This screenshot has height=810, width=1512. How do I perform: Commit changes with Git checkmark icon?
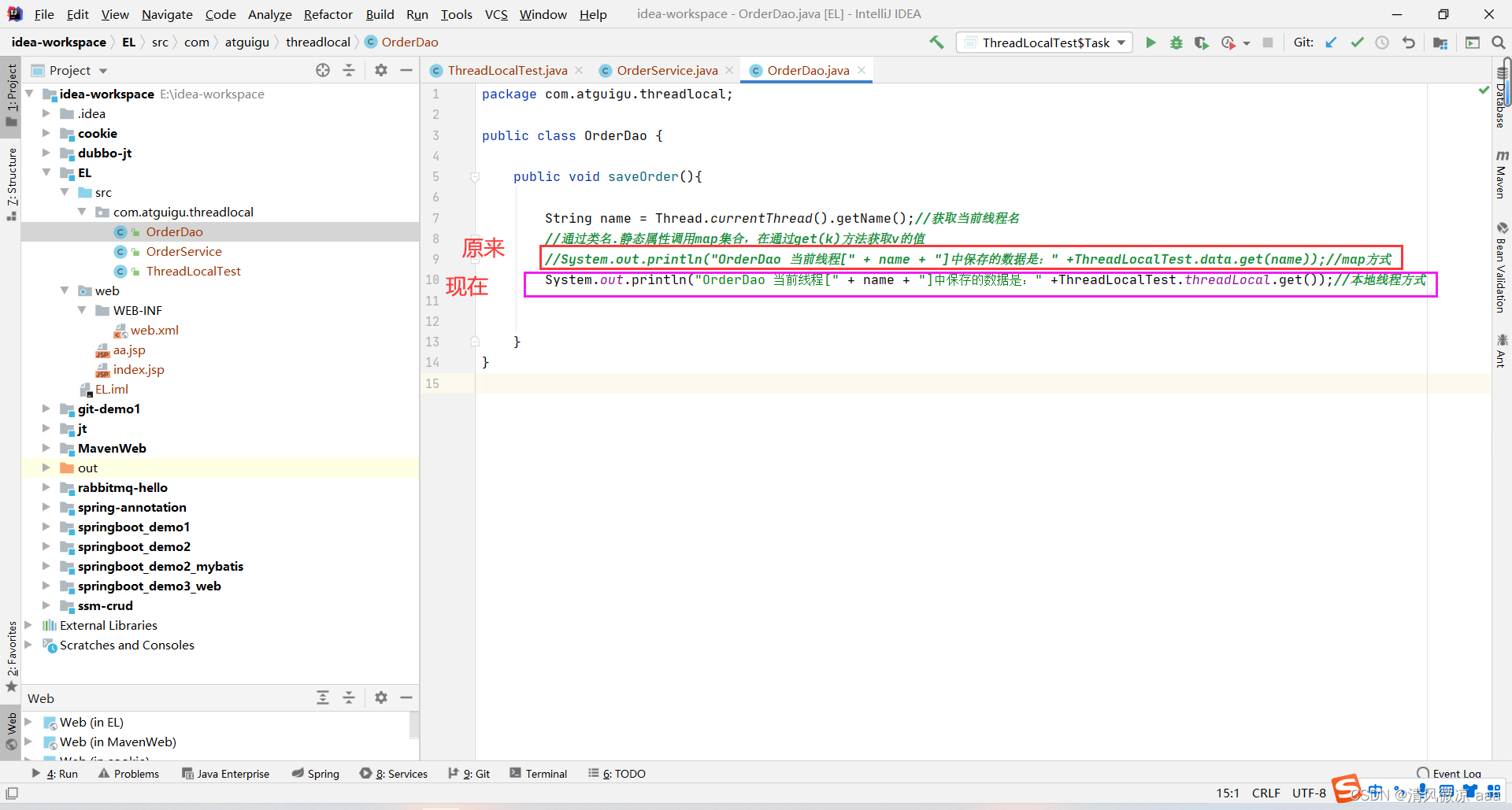coord(1357,43)
